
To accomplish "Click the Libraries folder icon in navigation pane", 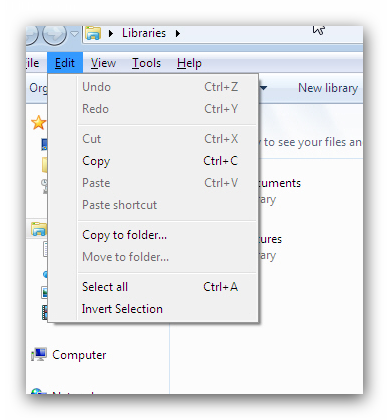I will click(x=39, y=229).
